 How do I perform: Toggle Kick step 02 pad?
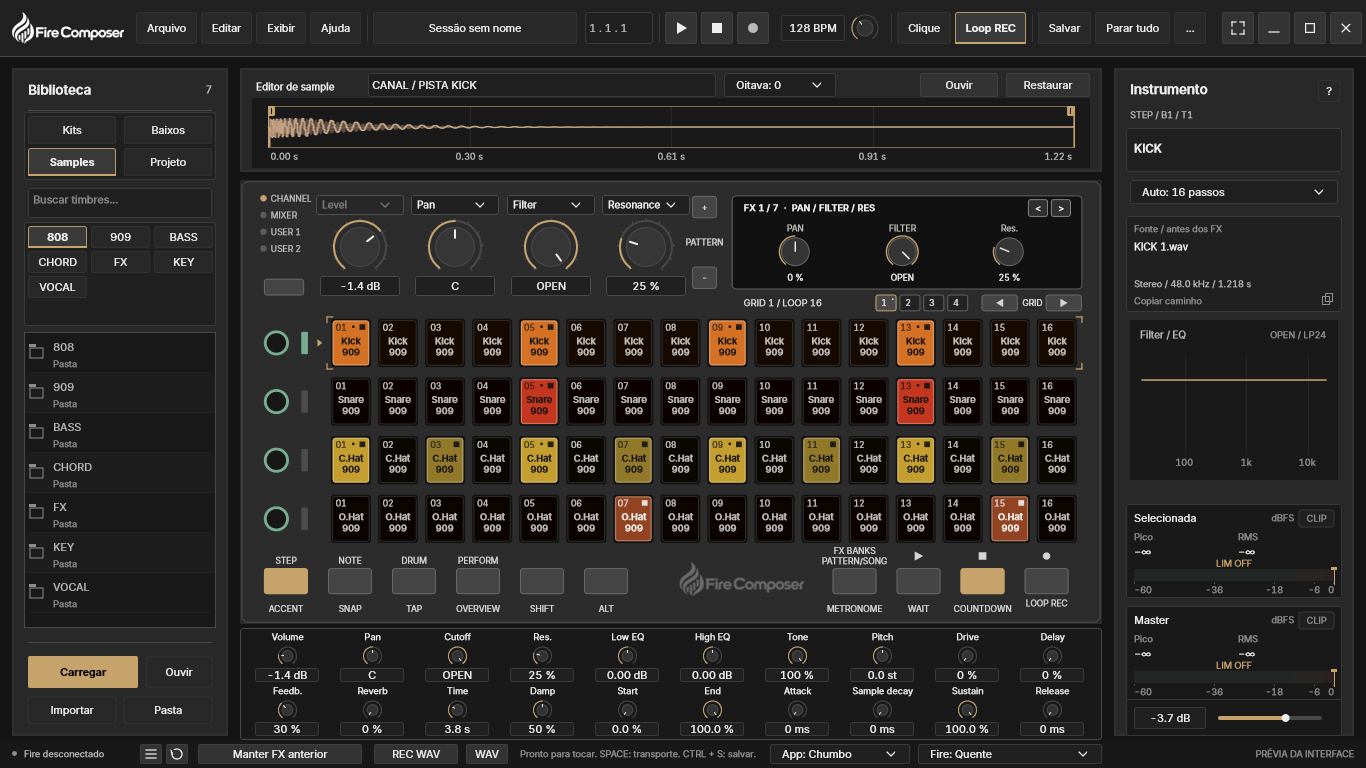[x=398, y=341]
